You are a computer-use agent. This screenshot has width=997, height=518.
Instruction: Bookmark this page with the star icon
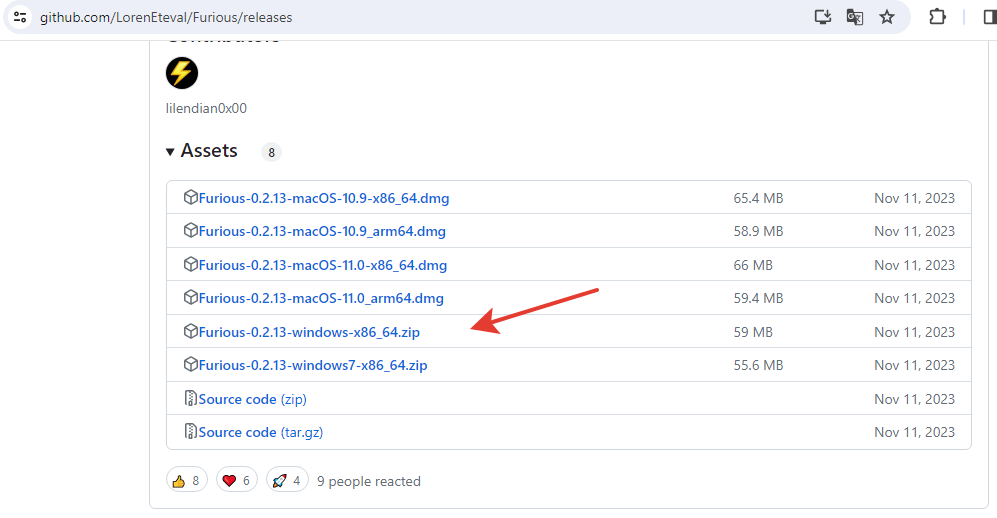tap(887, 17)
